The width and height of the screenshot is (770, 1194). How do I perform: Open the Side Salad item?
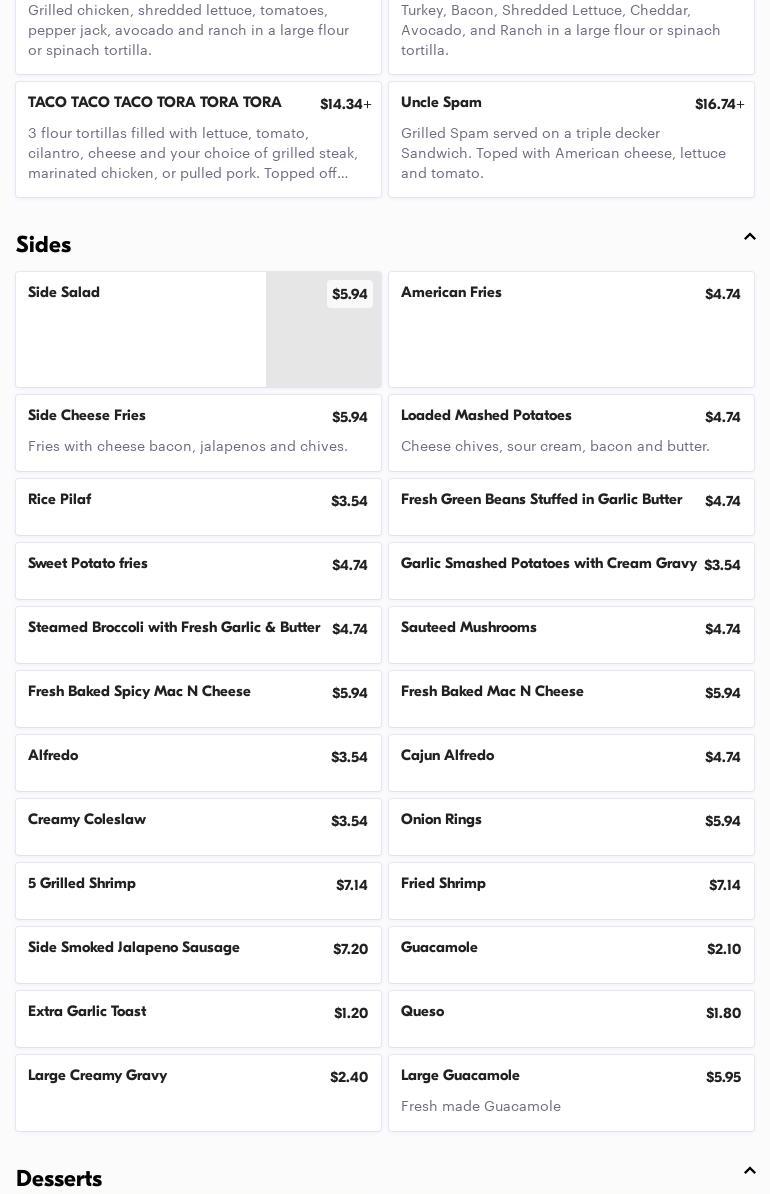(140, 328)
